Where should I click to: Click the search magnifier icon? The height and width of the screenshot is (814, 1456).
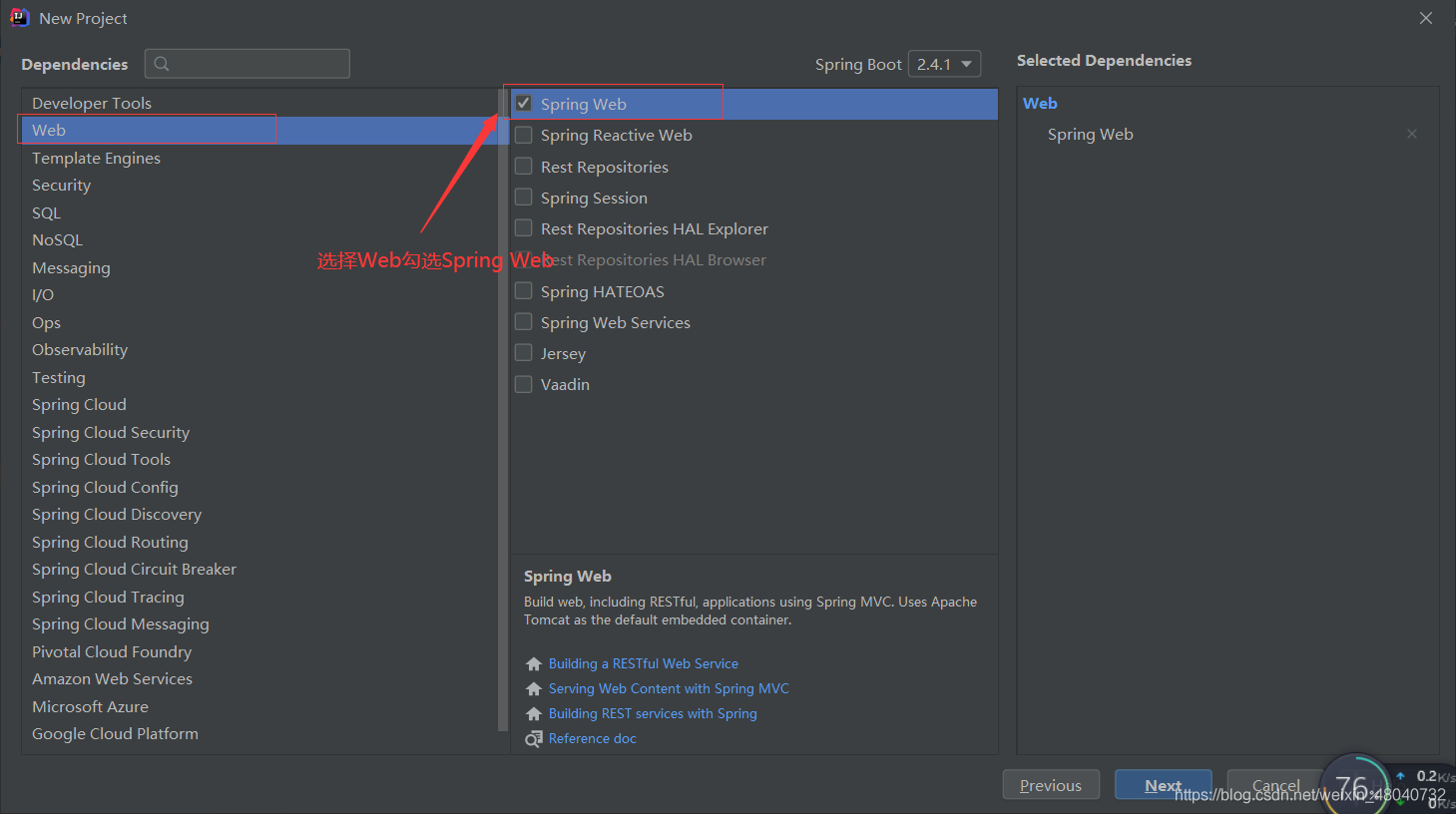(162, 64)
